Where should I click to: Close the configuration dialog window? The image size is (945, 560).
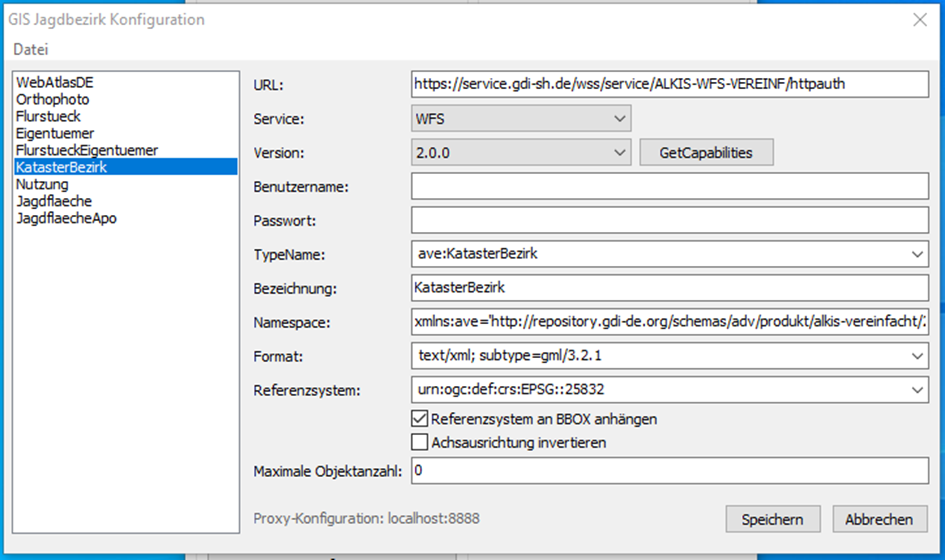(x=920, y=19)
